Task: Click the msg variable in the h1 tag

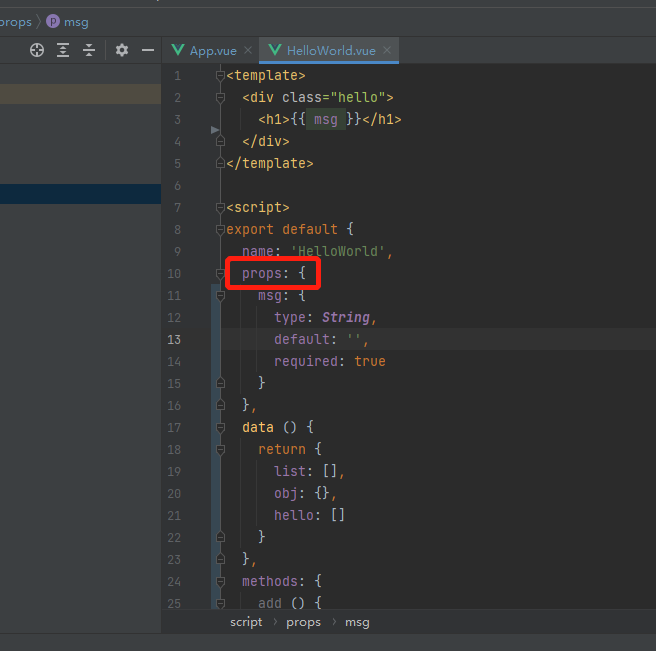Action: (325, 120)
